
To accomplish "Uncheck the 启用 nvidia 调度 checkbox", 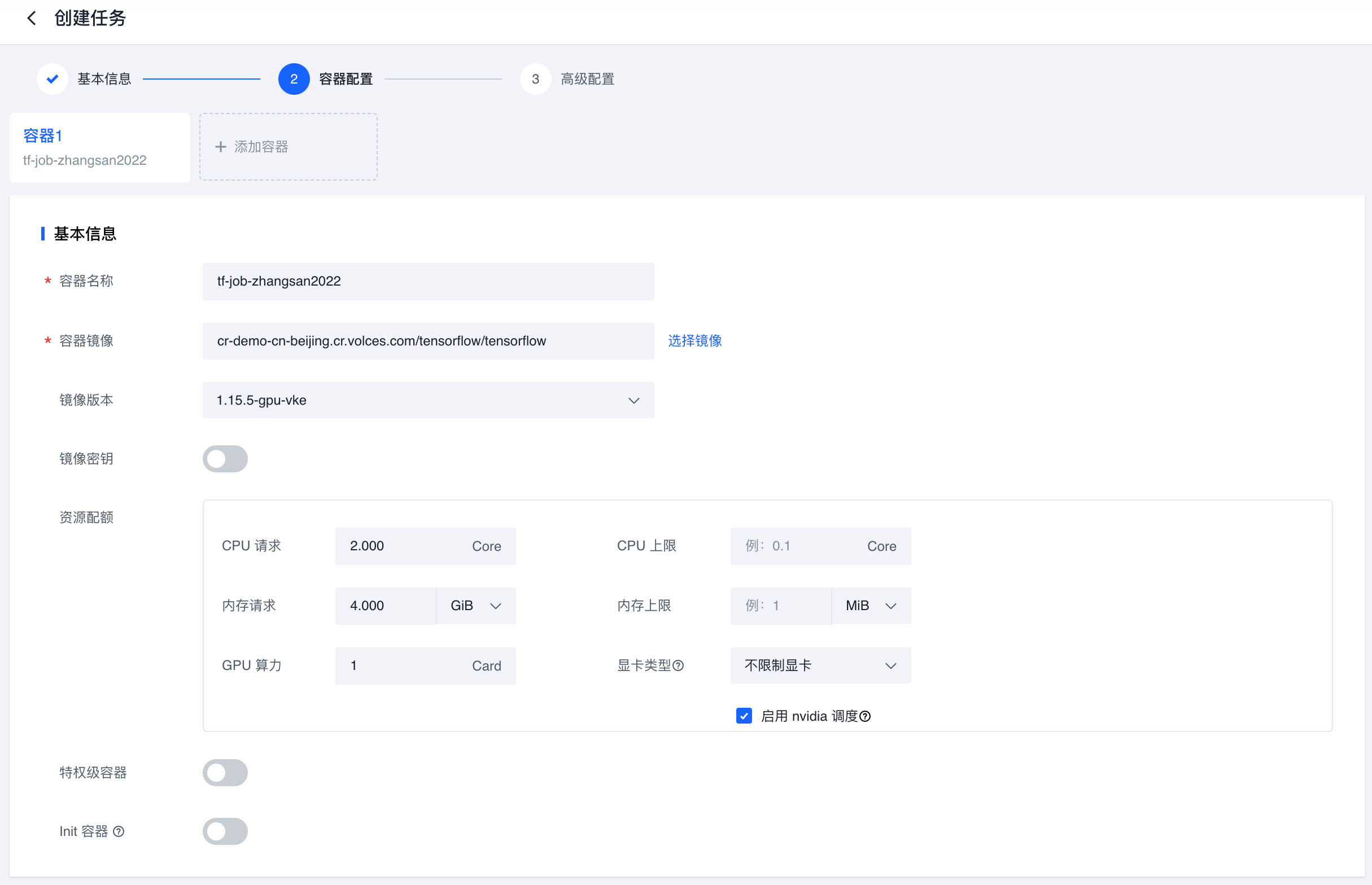I will pyautogui.click(x=744, y=716).
